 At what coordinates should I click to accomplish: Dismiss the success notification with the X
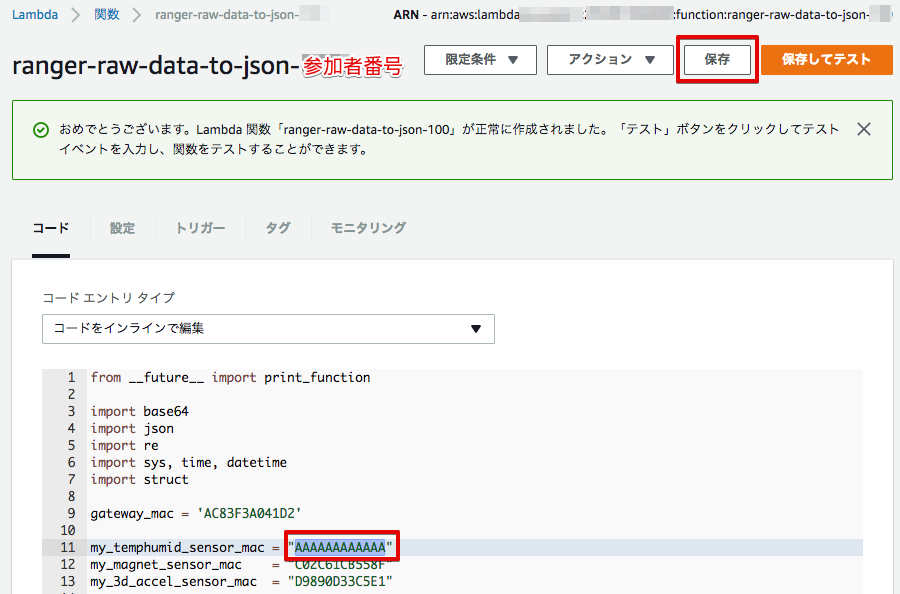[x=863, y=129]
